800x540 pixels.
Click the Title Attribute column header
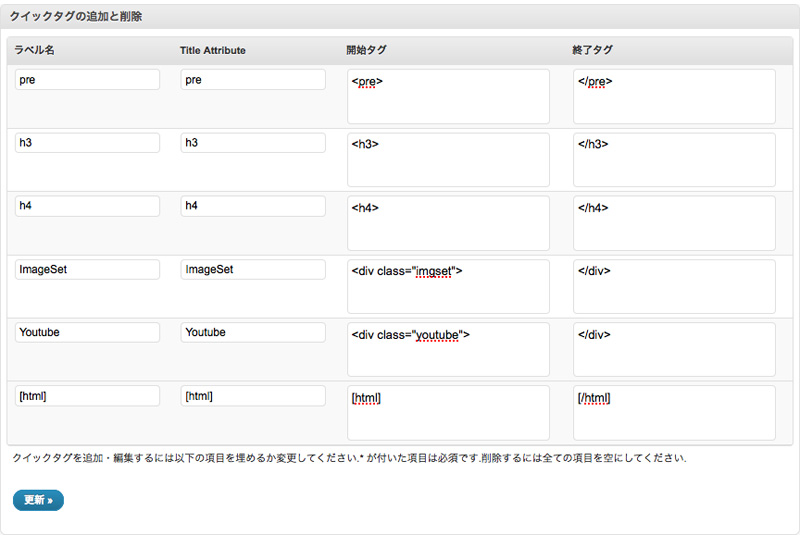click(213, 51)
